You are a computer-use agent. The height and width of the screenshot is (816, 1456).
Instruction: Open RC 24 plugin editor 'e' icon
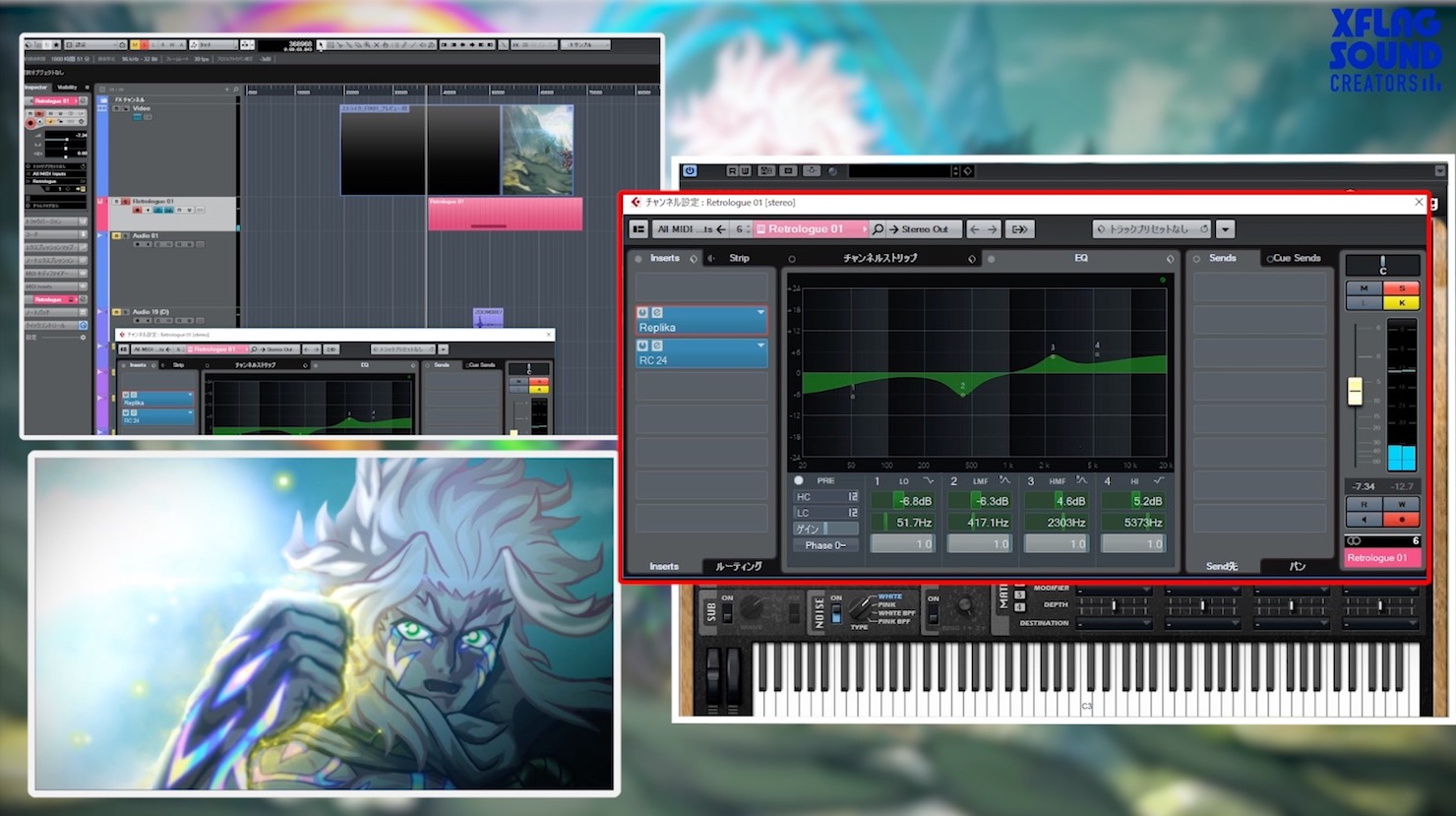tap(656, 346)
